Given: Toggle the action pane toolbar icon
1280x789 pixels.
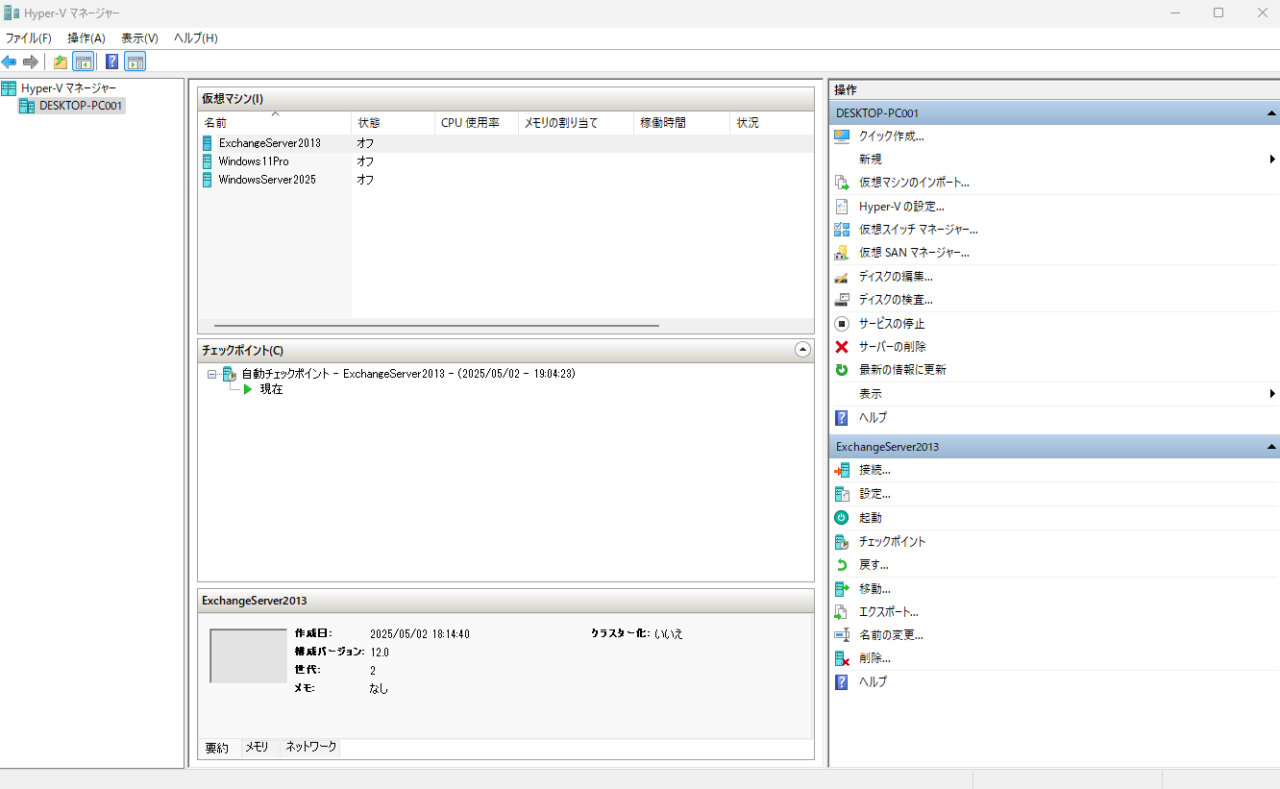Looking at the screenshot, I should tap(135, 62).
